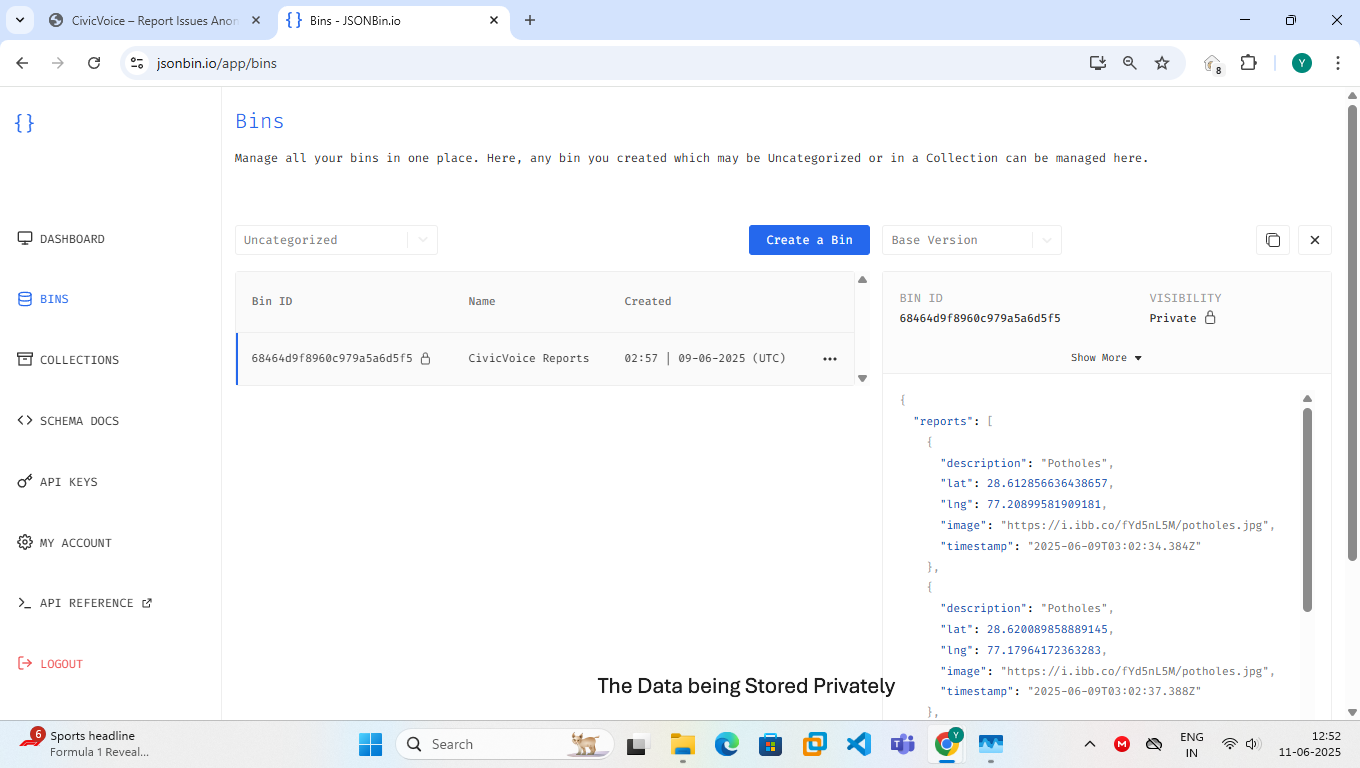Open API Keys in the sidebar
1360x768 pixels.
click(x=58, y=482)
